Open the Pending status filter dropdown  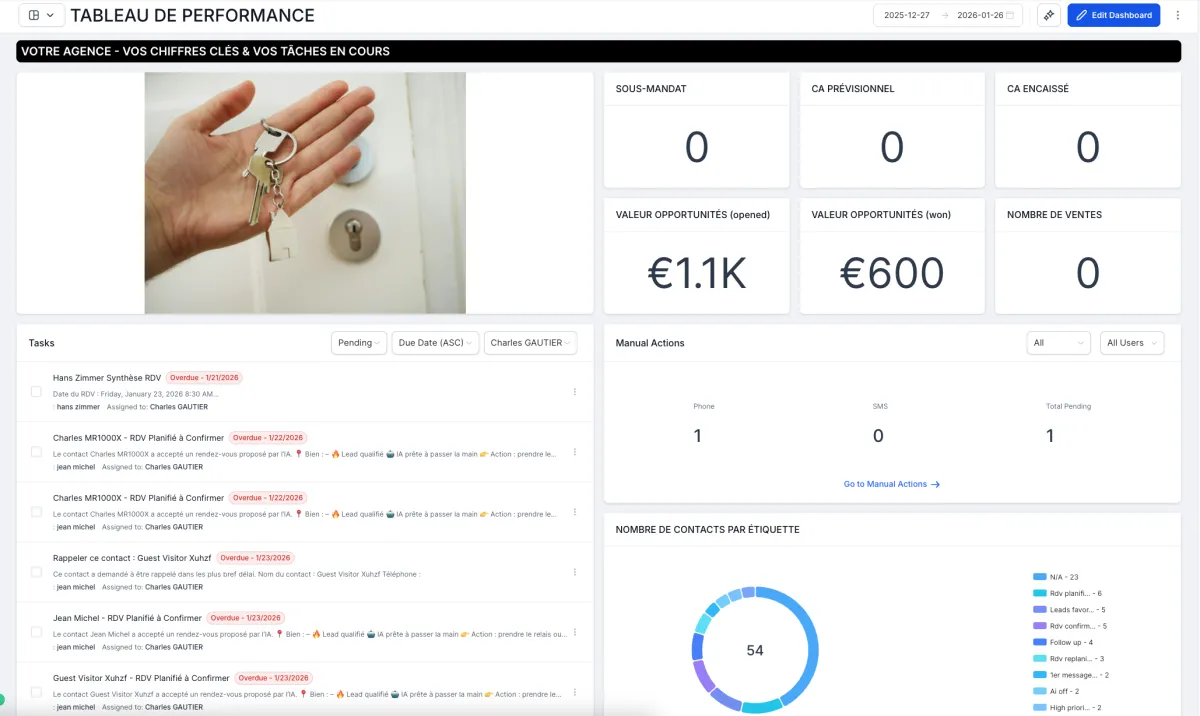coord(359,343)
